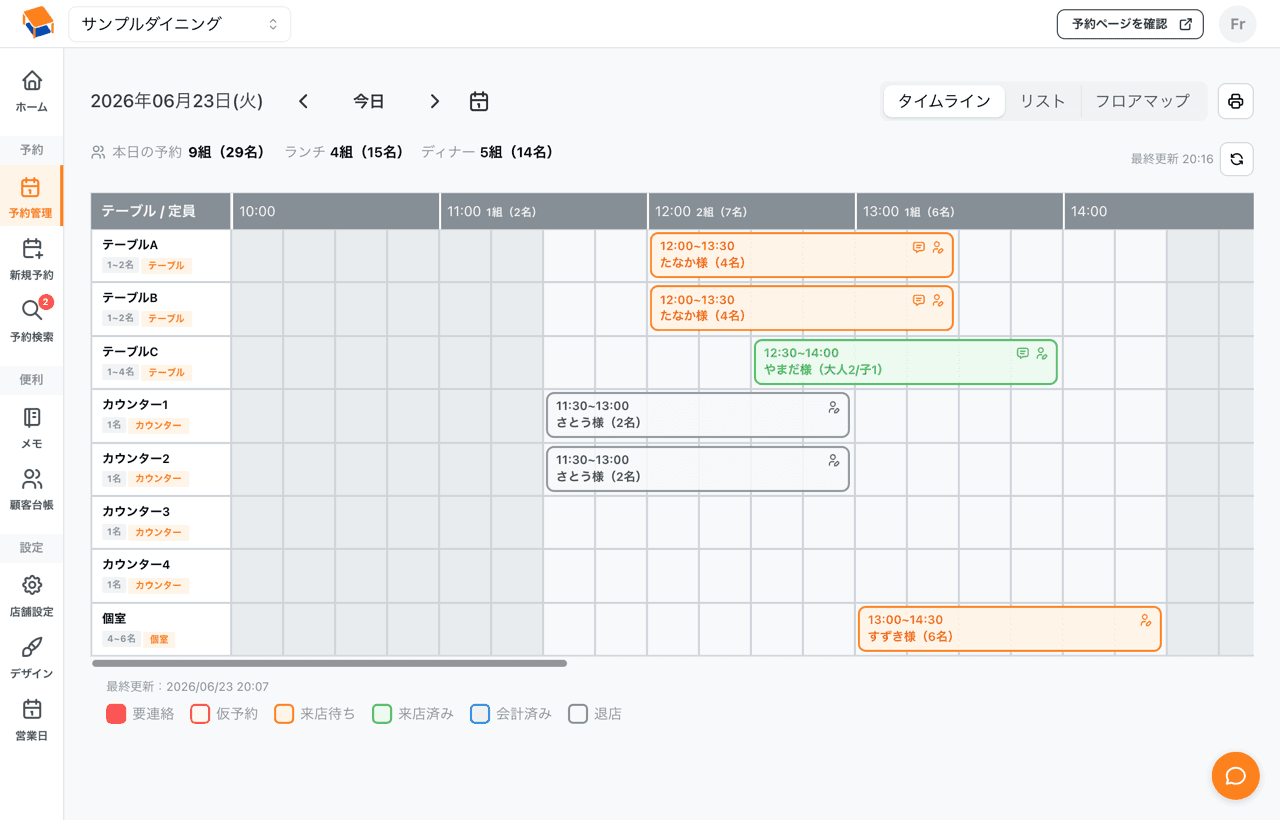The height and width of the screenshot is (820, 1280).
Task: Click the 来店済み green legend swatch
Action: pyautogui.click(x=382, y=714)
